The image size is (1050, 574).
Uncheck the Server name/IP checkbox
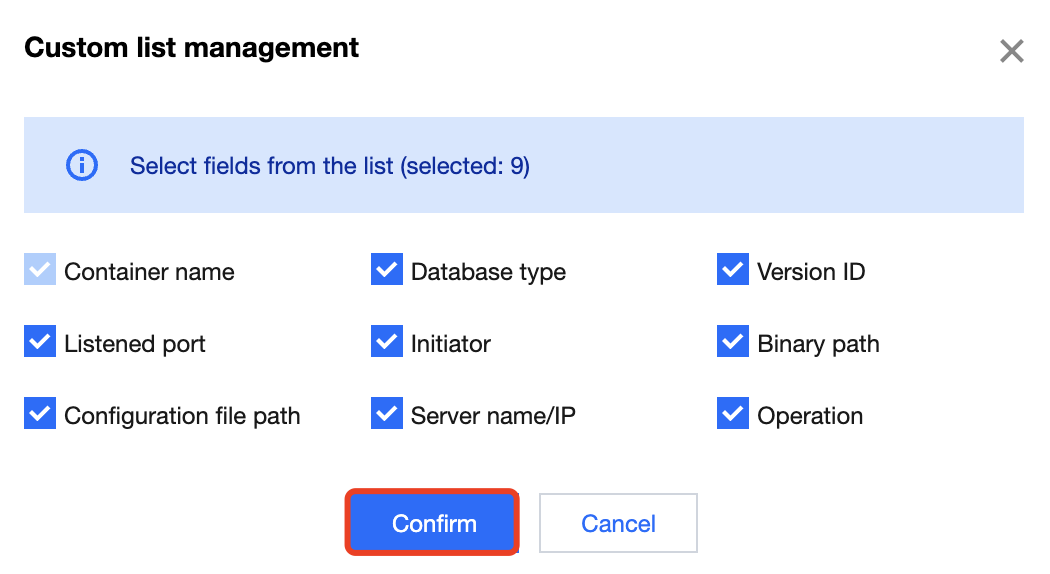point(386,415)
